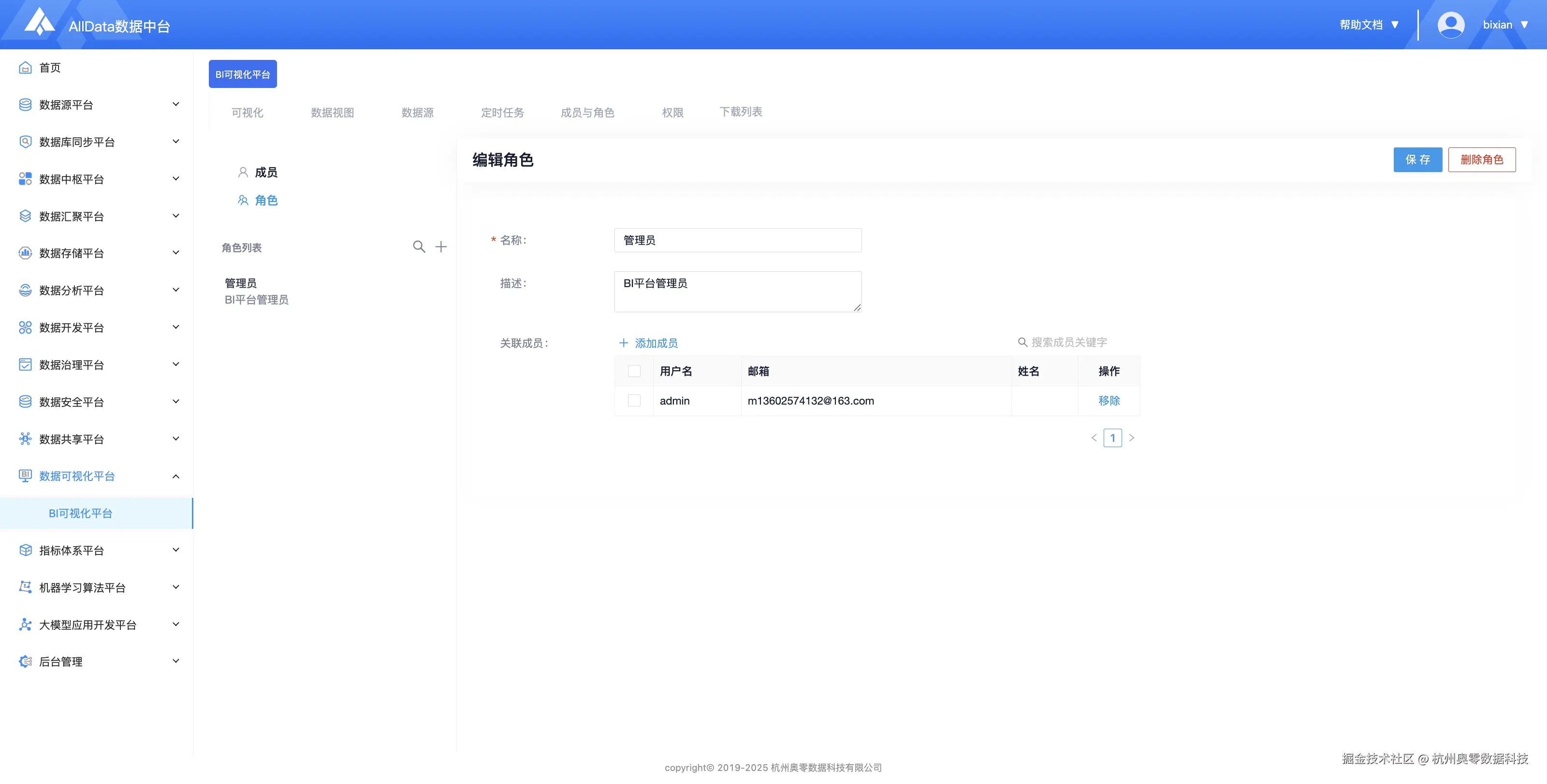Click the data sharing platform icon

coord(25,439)
